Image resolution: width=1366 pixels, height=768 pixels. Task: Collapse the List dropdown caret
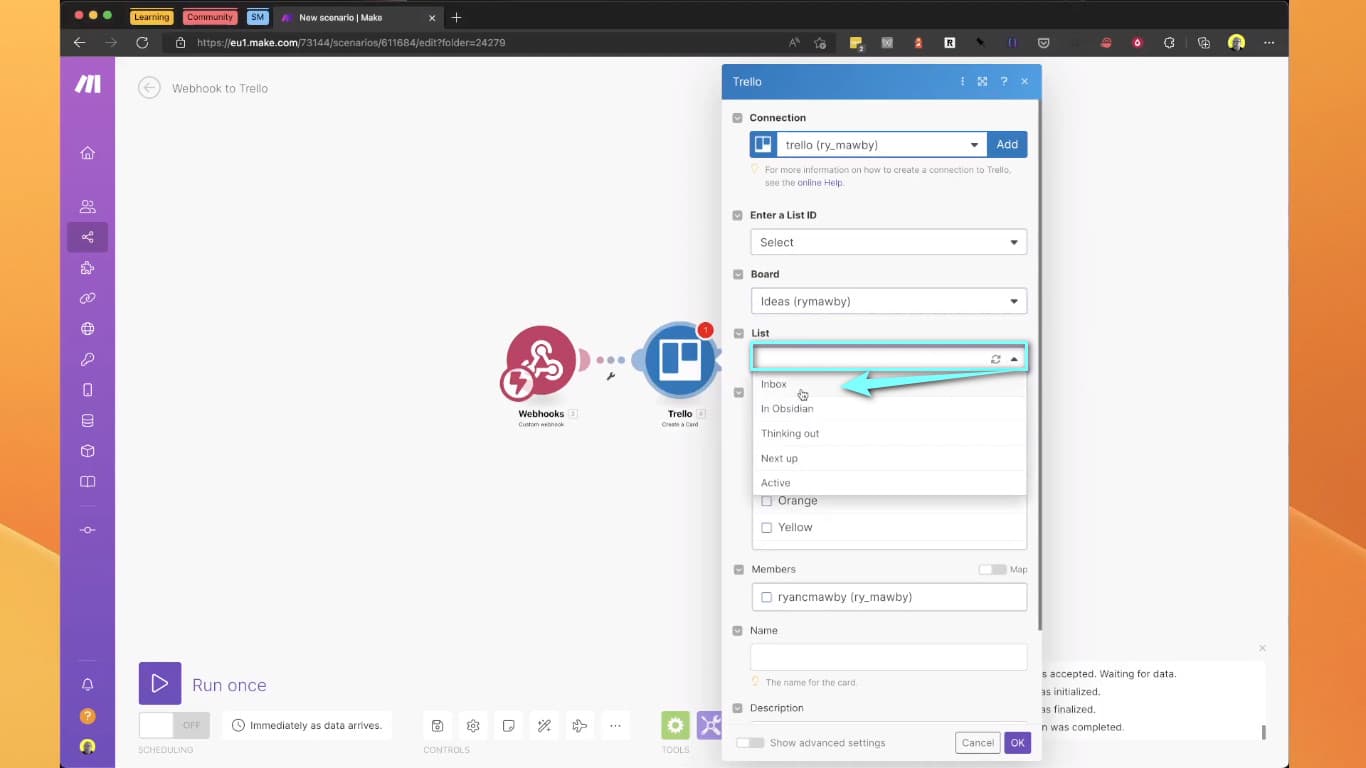click(x=1014, y=359)
